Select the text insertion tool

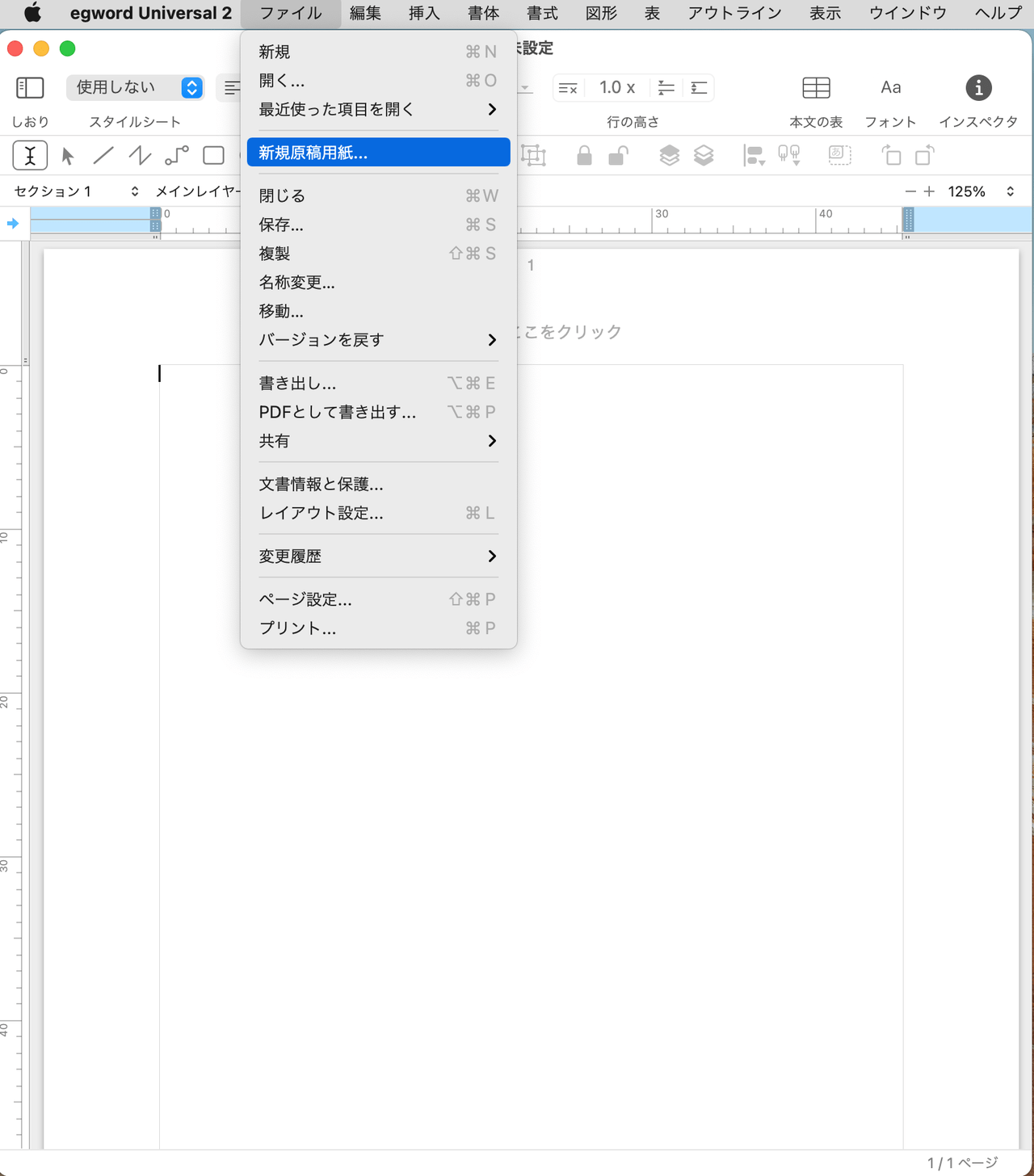pyautogui.click(x=30, y=155)
